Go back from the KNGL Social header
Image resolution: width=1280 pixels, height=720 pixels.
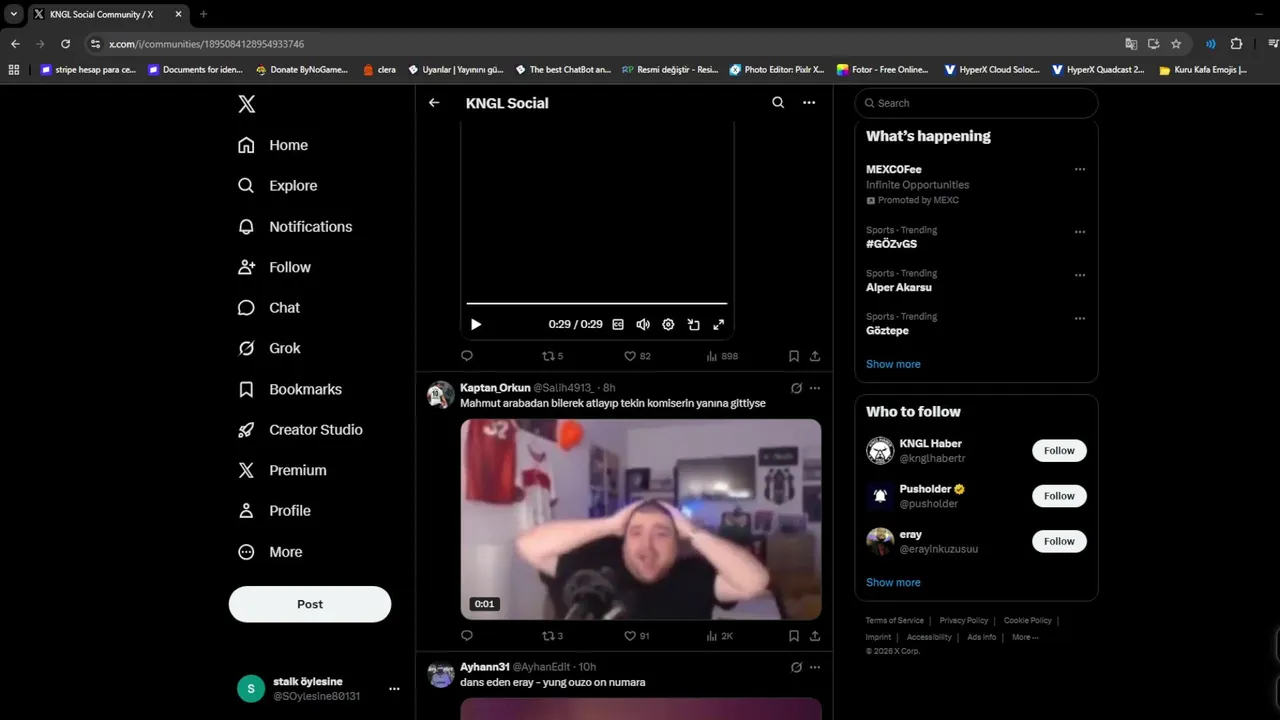[x=434, y=103]
